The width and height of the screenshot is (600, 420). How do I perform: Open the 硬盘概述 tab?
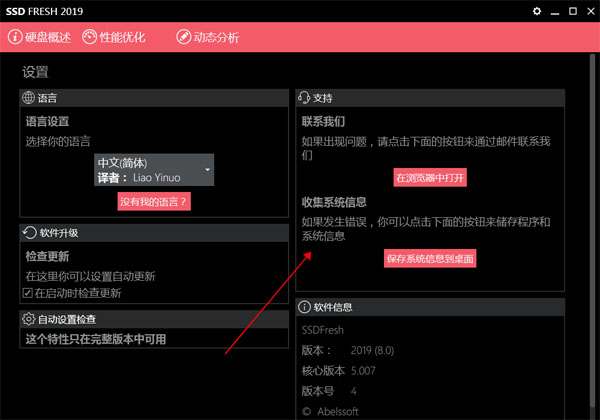tap(40, 37)
